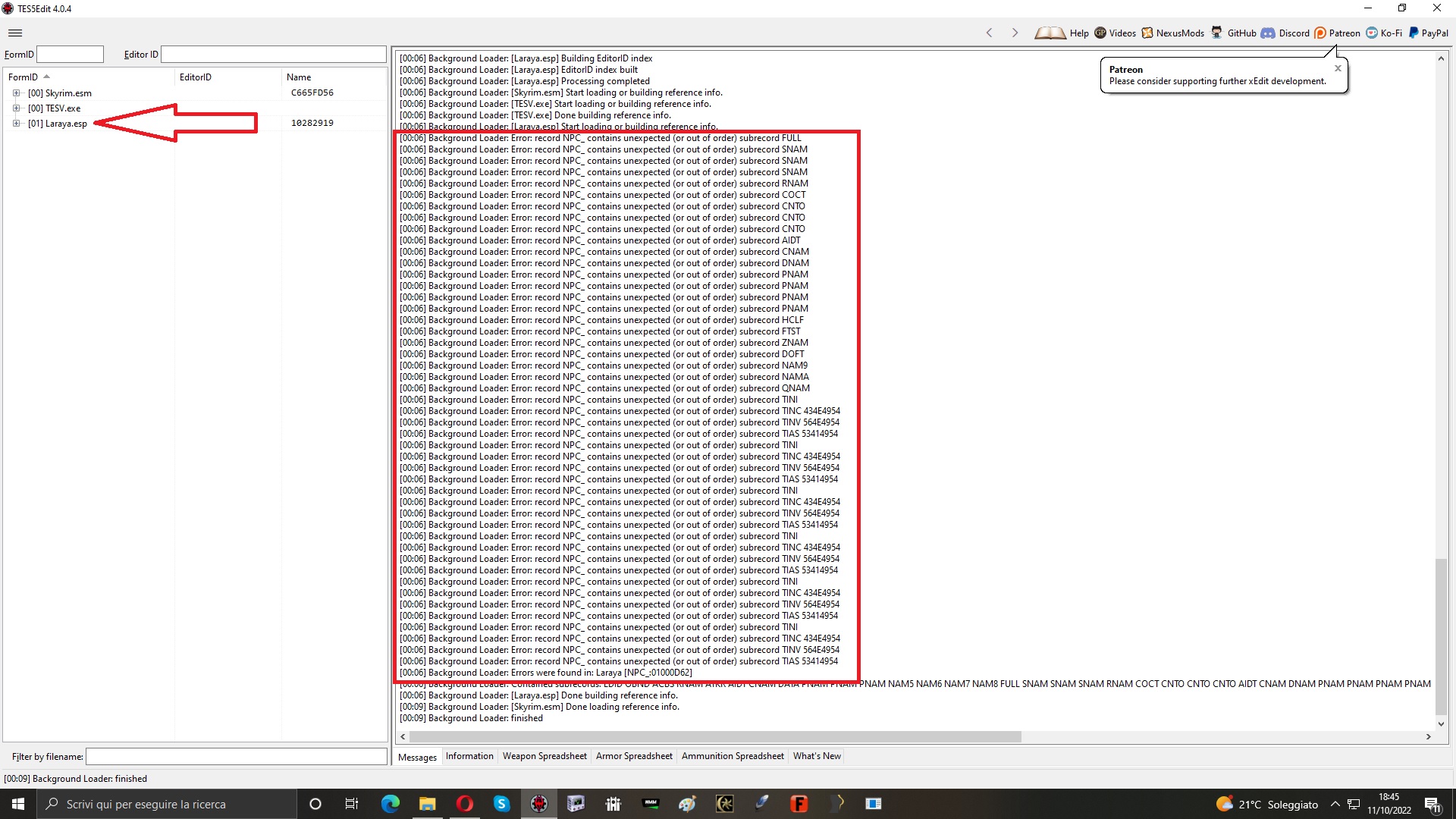This screenshot has width=1456, height=819.
Task: Open the notification center icon
Action: 1432,804
